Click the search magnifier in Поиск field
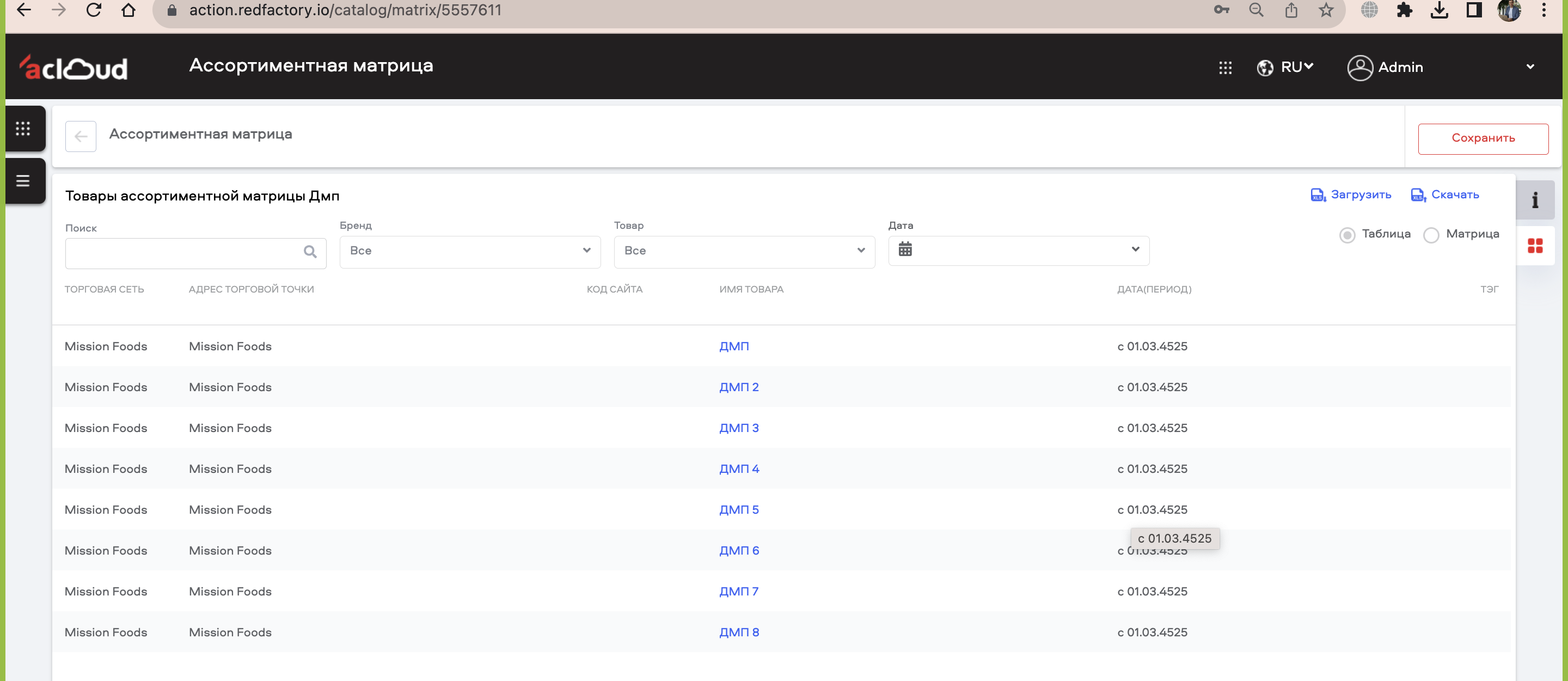1568x681 pixels. pyautogui.click(x=310, y=252)
